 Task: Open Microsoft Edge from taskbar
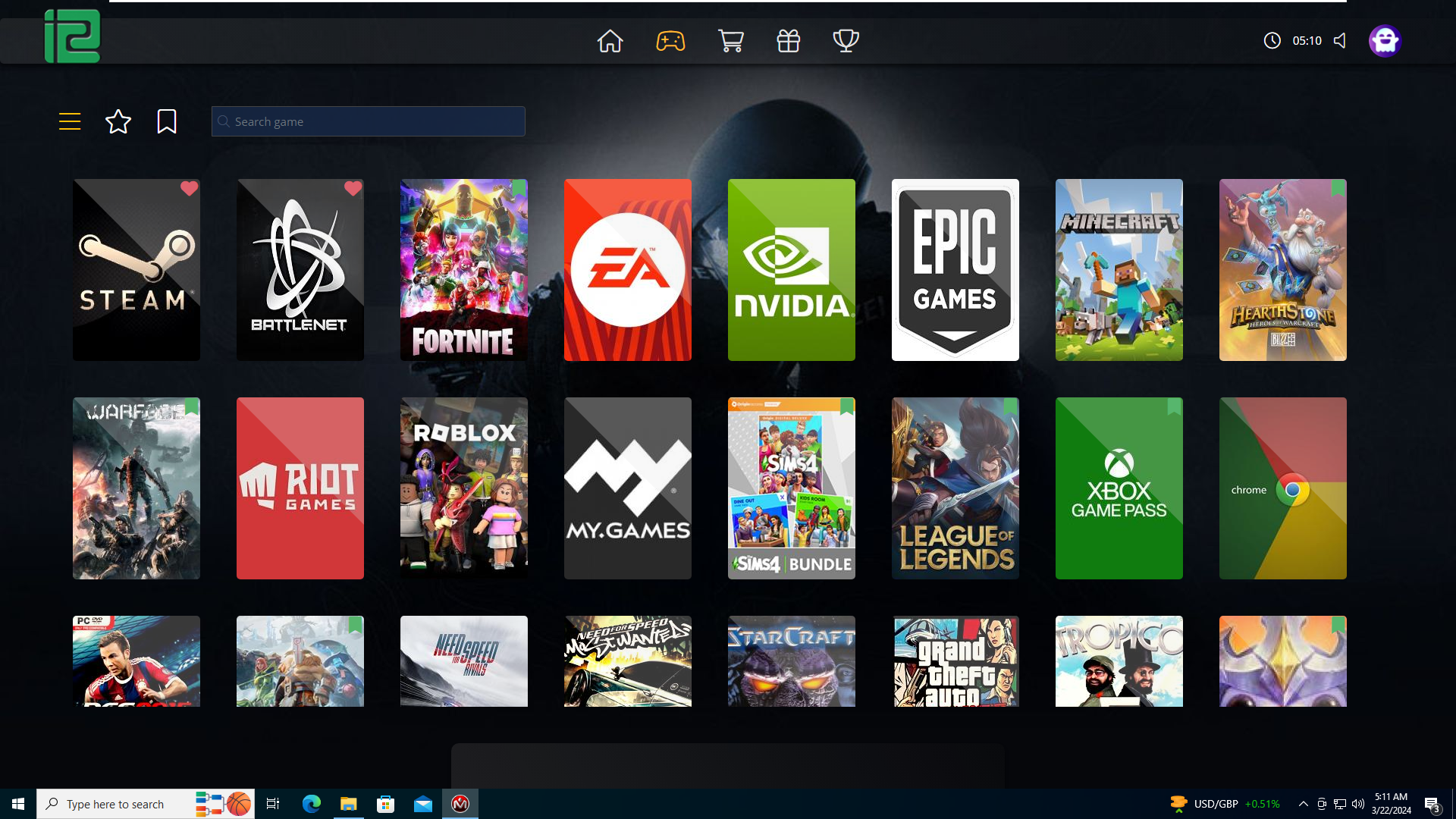[x=311, y=804]
